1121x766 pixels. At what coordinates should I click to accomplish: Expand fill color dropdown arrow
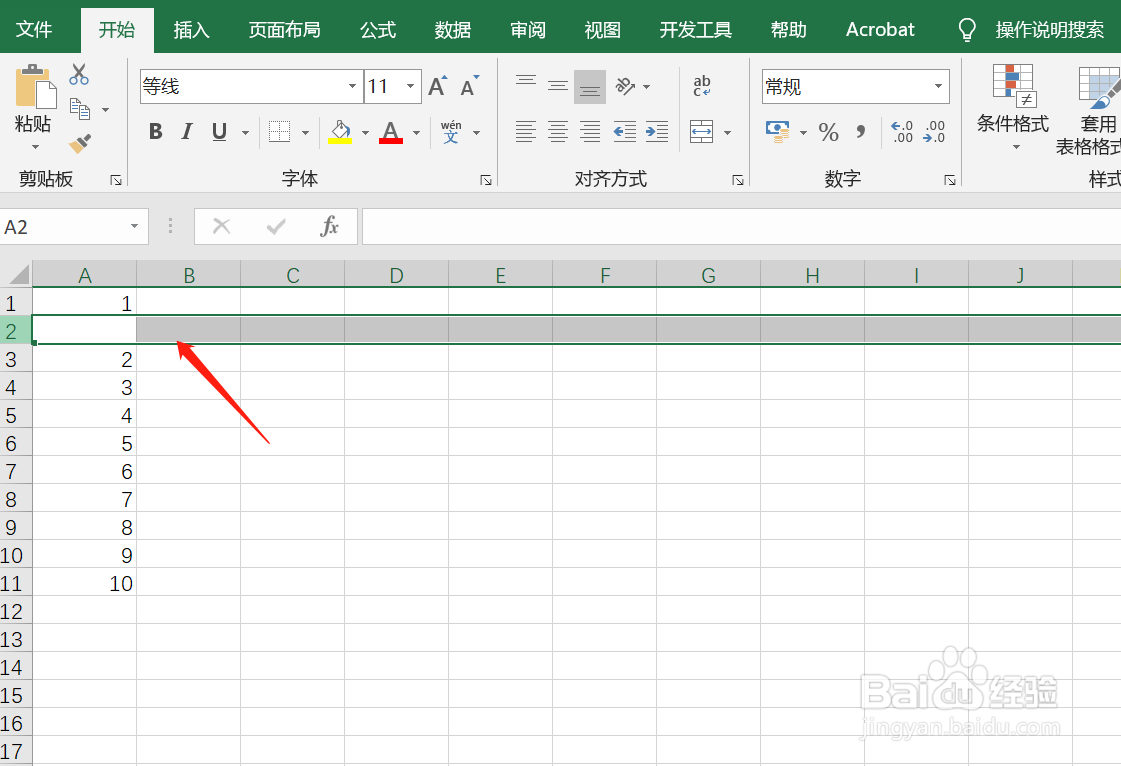click(x=365, y=132)
